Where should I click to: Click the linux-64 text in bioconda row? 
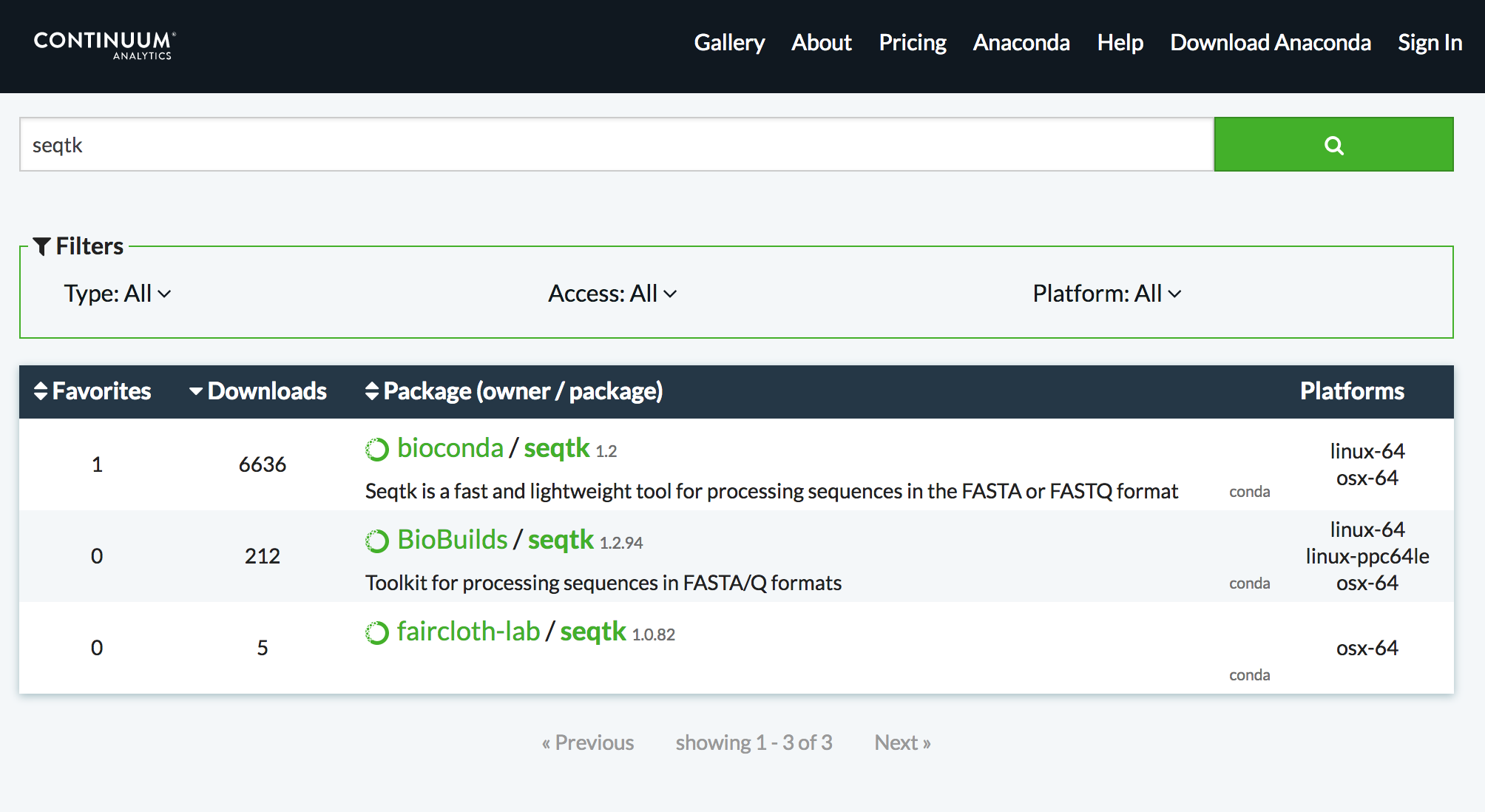point(1367,451)
